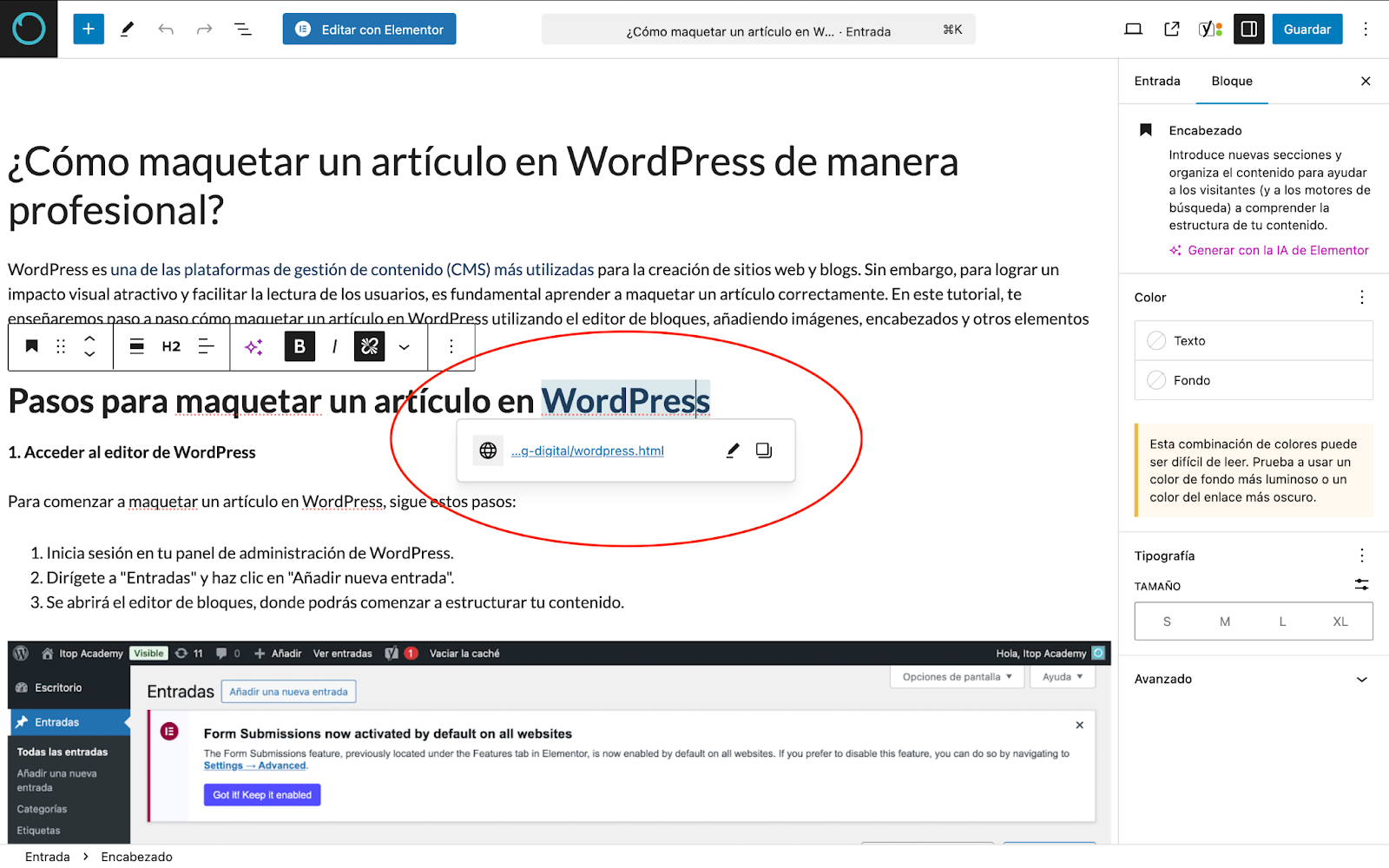
Task: Open the Color panel options menu
Action: (x=1361, y=297)
